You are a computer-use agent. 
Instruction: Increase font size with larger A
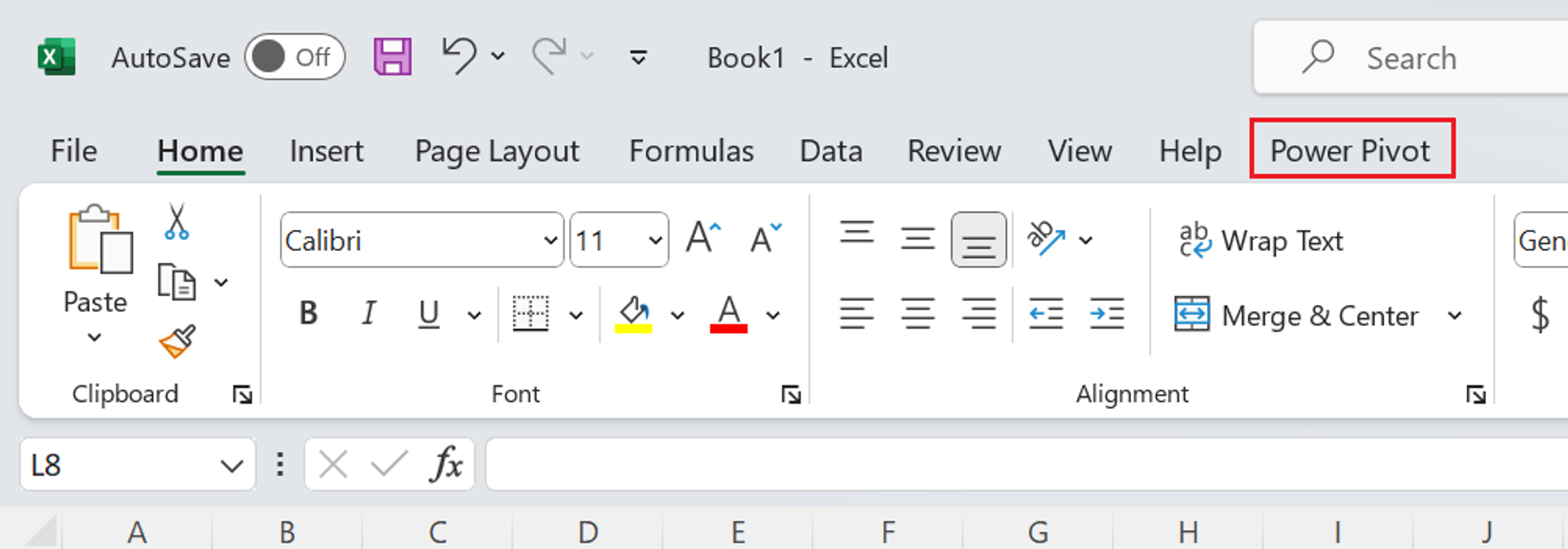(x=703, y=238)
